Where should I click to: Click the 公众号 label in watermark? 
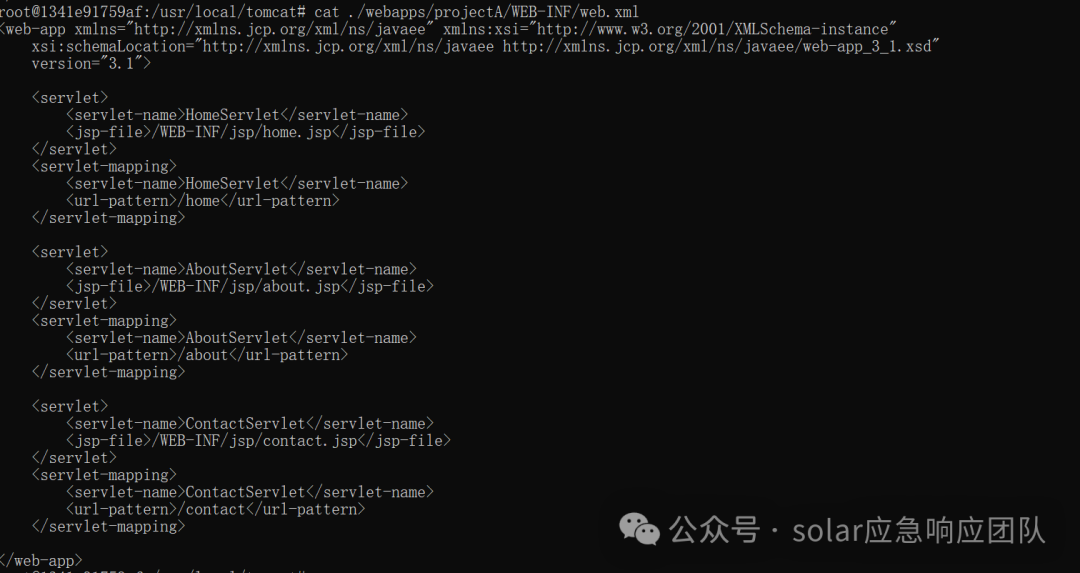[714, 530]
